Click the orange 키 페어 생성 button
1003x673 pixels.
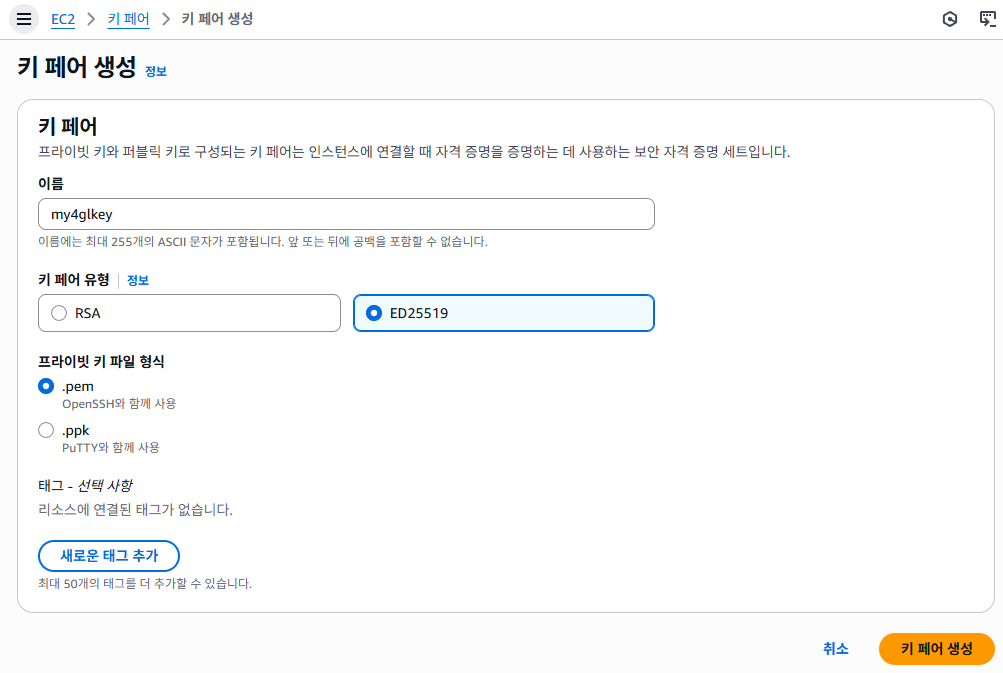tap(936, 649)
